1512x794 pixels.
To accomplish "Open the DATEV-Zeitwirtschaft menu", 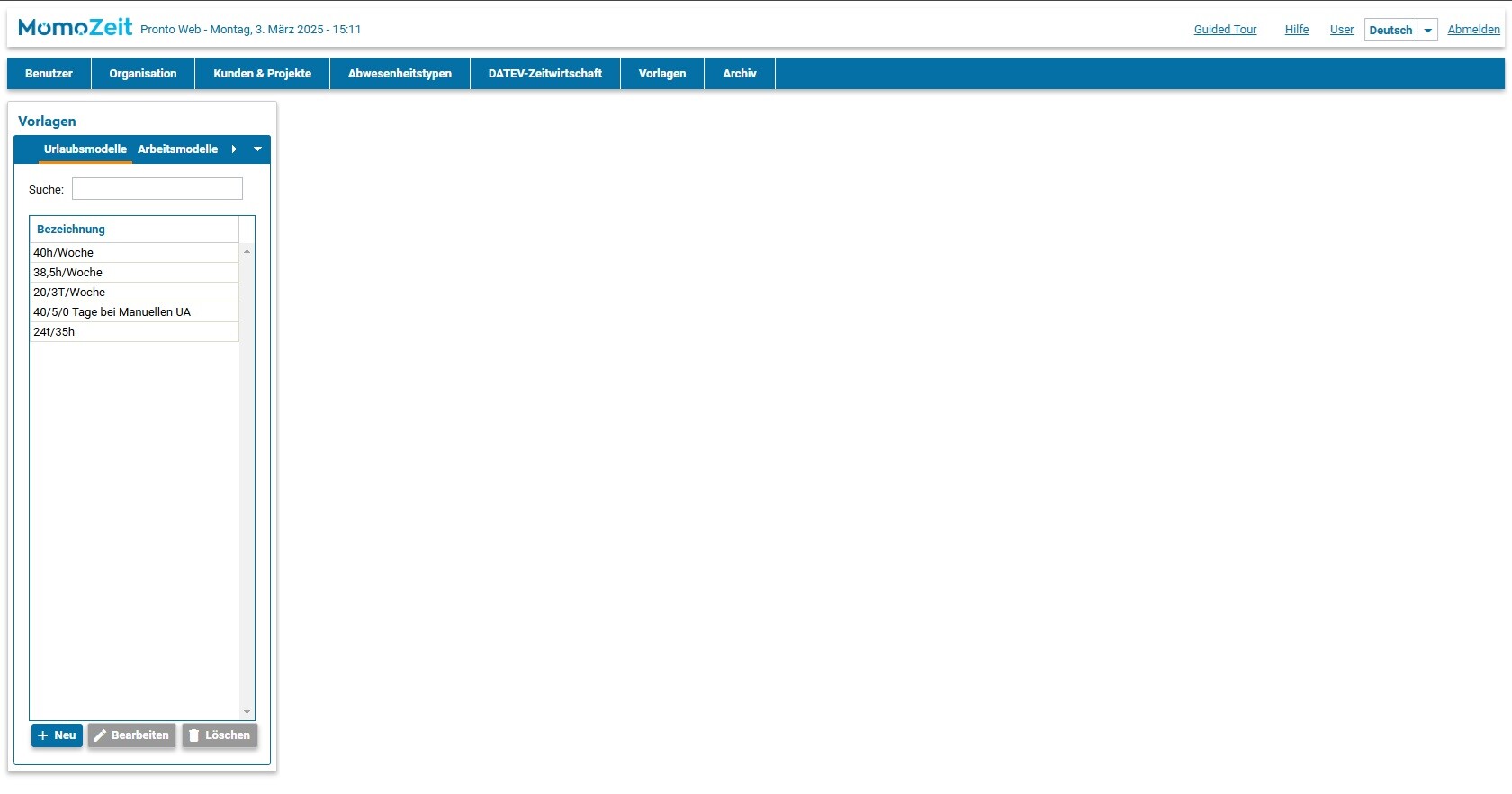I will (x=544, y=74).
